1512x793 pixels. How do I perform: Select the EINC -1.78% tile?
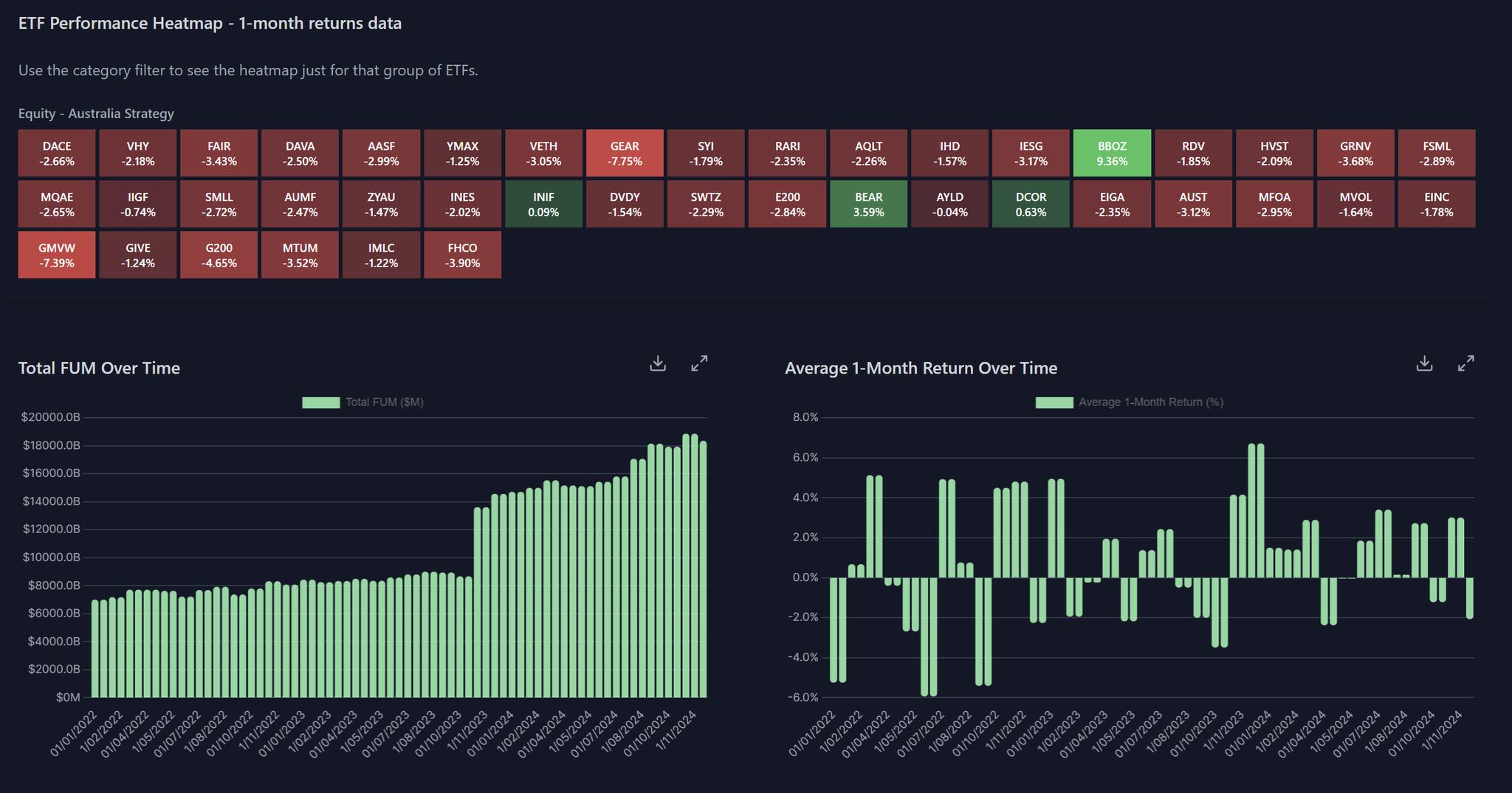coord(1437,204)
